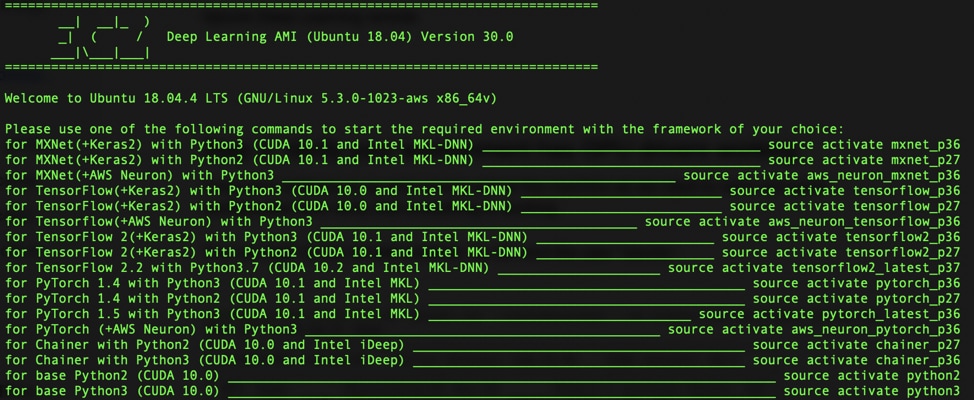Click 'source activate aws_neuron_pytorch_p36' command

click(814, 329)
